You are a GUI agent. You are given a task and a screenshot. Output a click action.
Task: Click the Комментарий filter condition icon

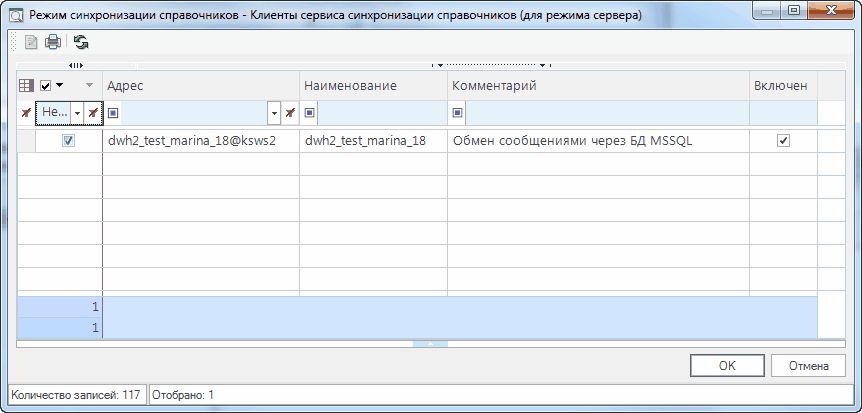458,112
